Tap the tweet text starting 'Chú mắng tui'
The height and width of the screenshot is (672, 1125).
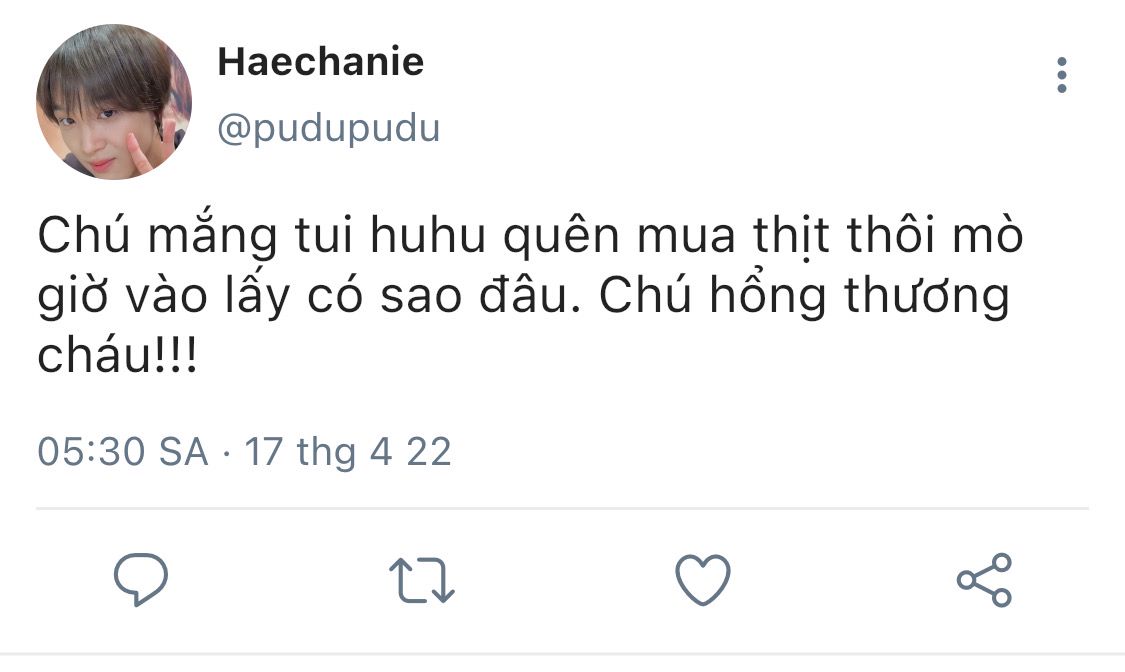tap(530, 295)
